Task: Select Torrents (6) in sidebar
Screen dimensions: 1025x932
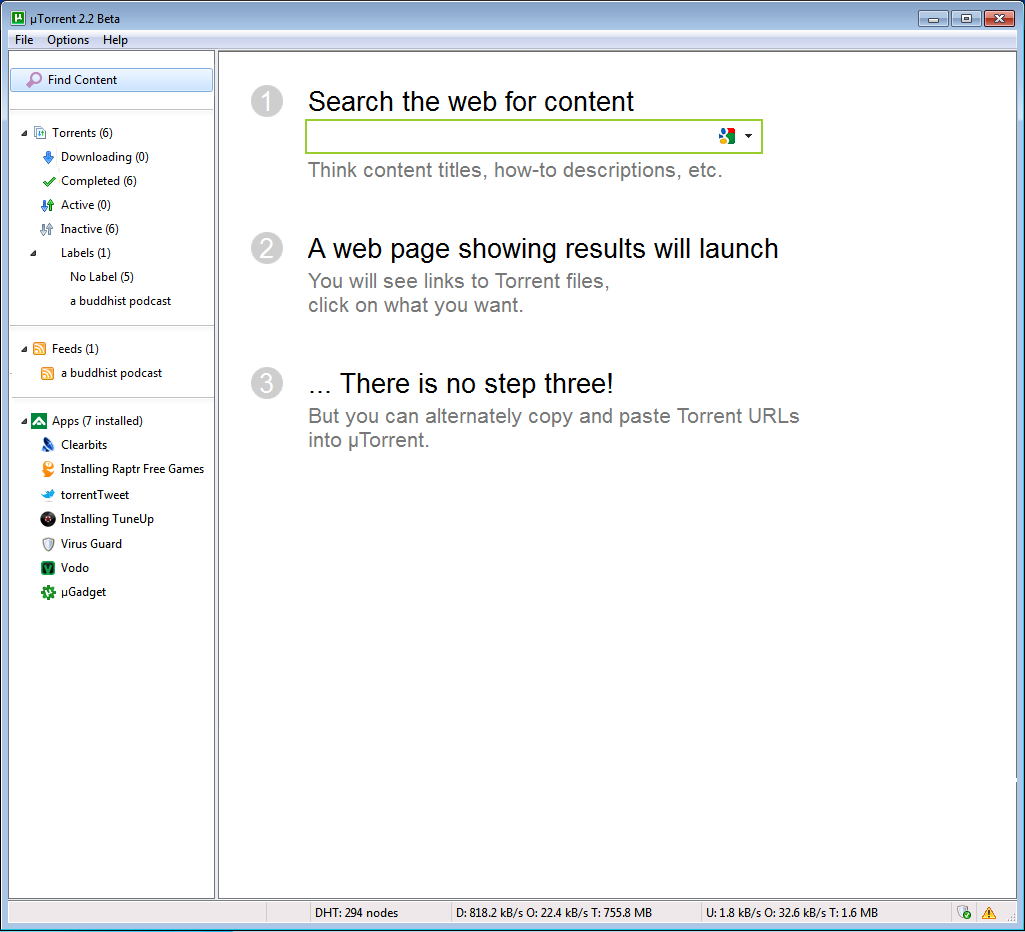Action: [82, 133]
